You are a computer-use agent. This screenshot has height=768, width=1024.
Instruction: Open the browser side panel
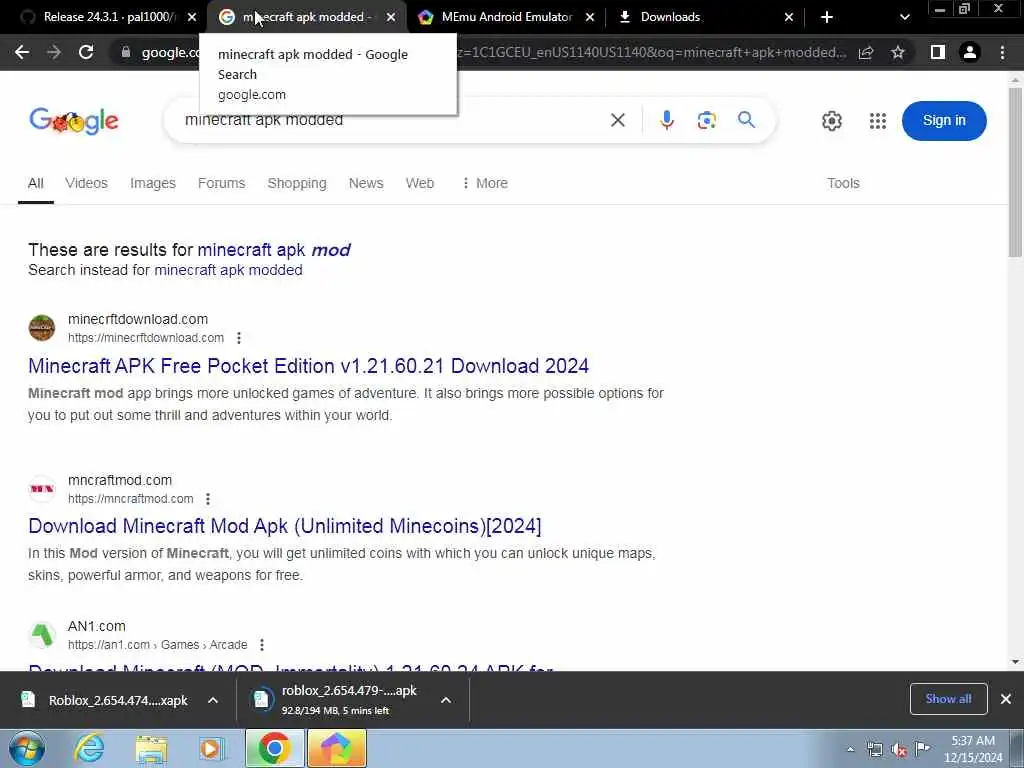(x=938, y=52)
